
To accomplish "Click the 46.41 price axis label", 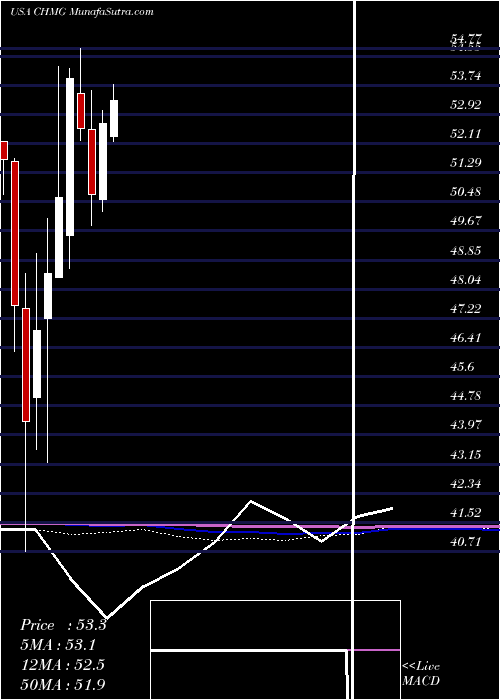I will click(x=466, y=338).
